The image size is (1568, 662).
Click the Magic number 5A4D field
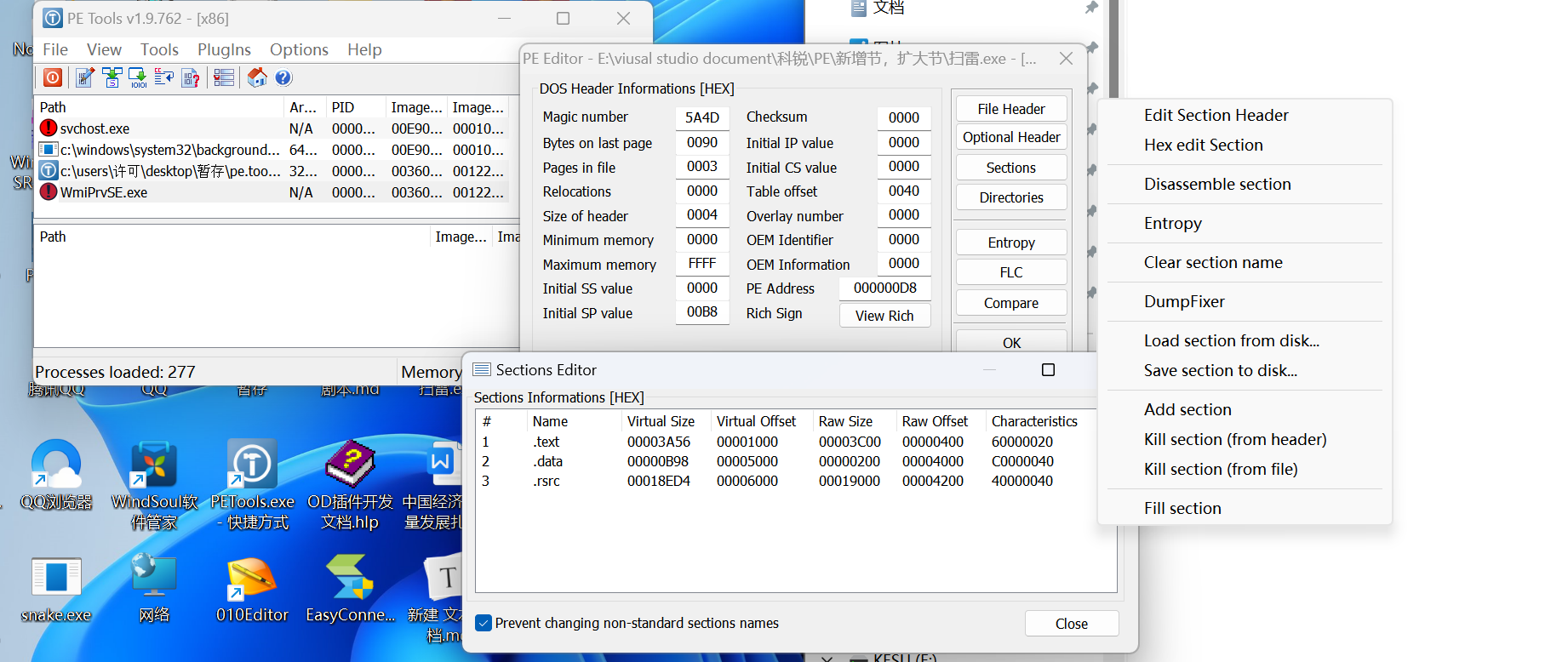tap(702, 117)
